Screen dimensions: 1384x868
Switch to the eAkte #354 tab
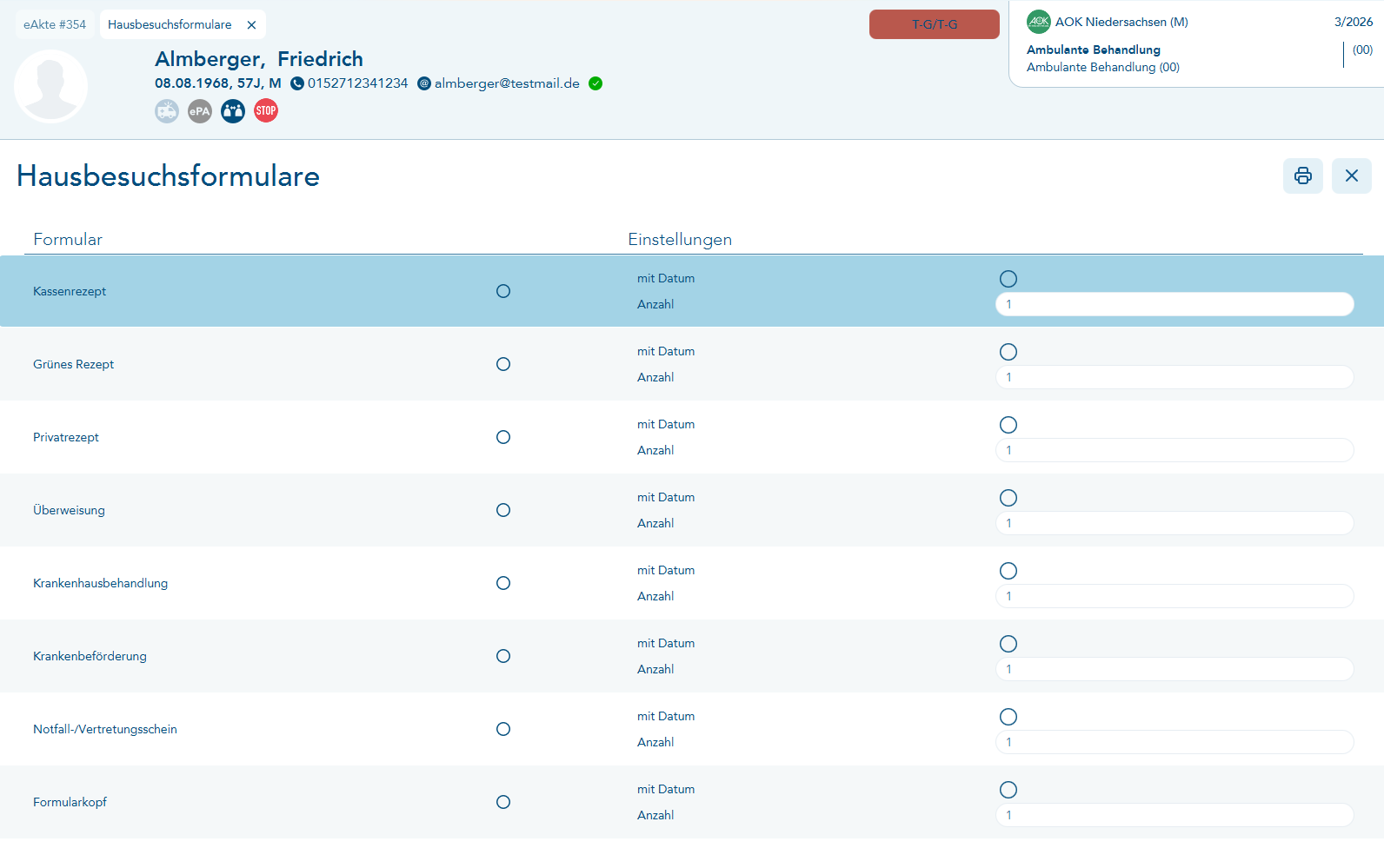tap(55, 24)
